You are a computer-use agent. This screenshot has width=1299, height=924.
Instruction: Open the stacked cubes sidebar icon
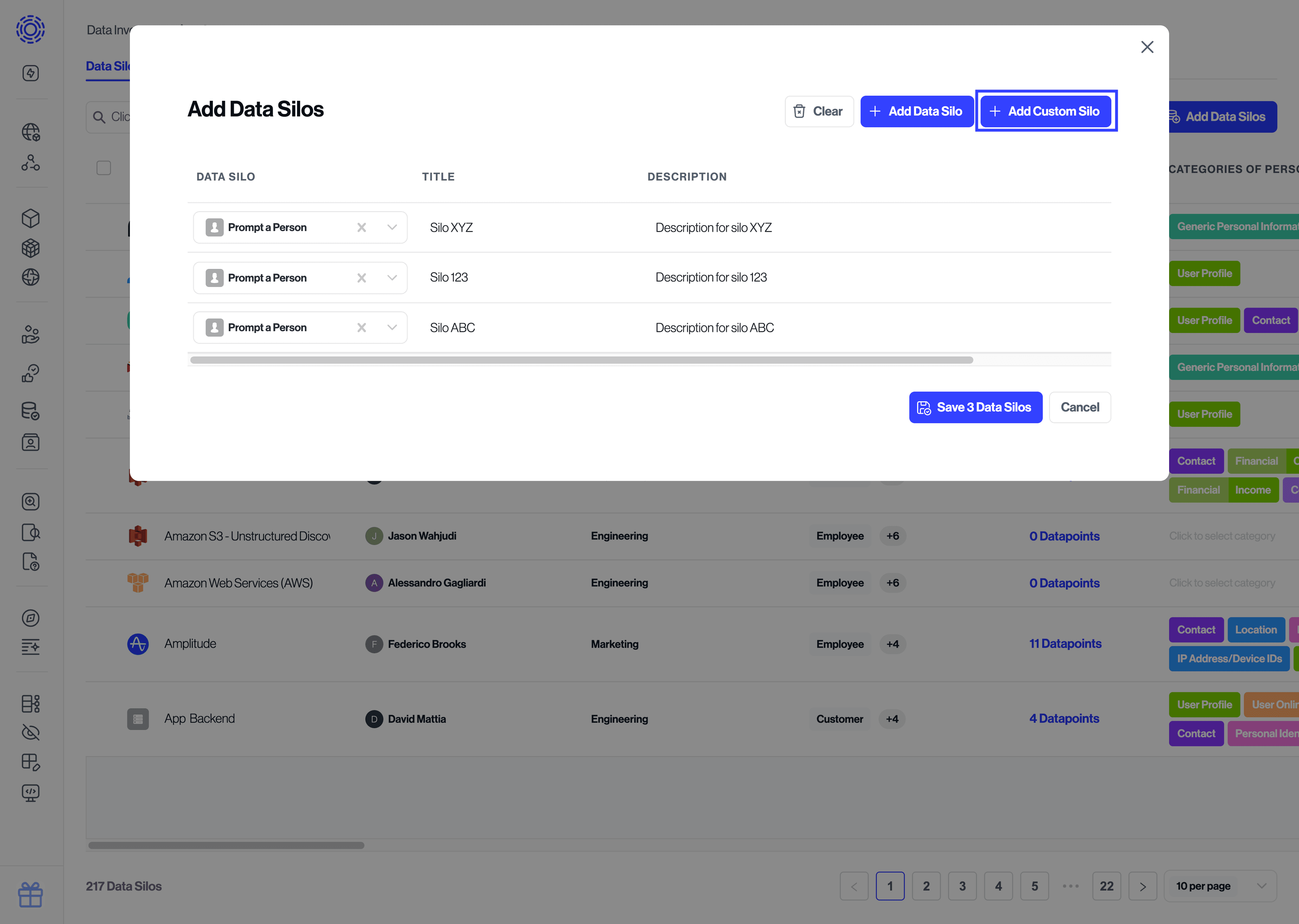click(31, 248)
